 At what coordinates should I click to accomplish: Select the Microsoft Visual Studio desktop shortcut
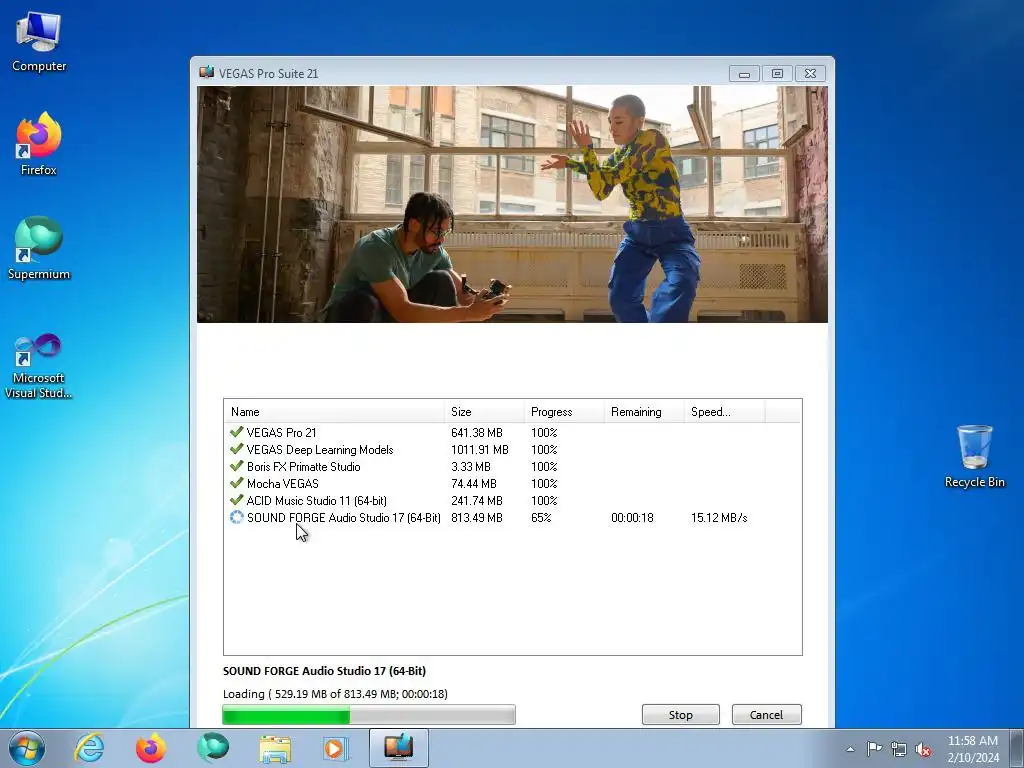click(x=39, y=366)
